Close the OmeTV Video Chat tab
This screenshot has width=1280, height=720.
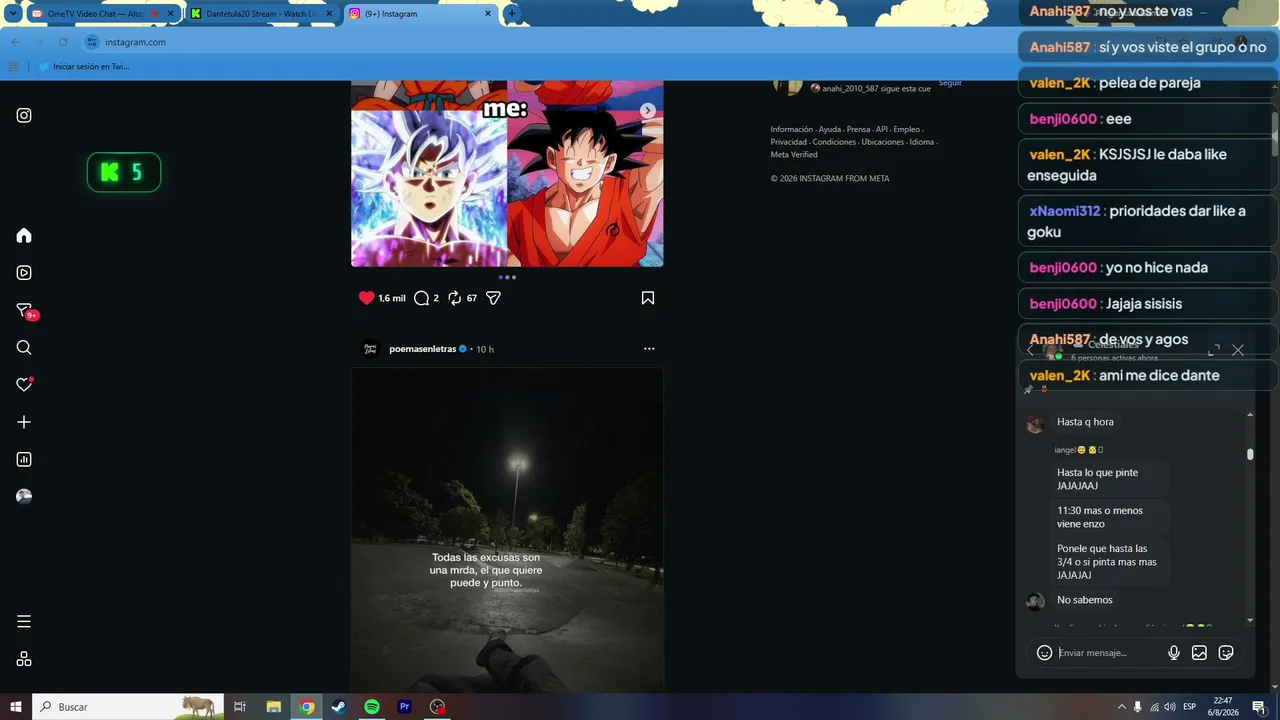[171, 14]
